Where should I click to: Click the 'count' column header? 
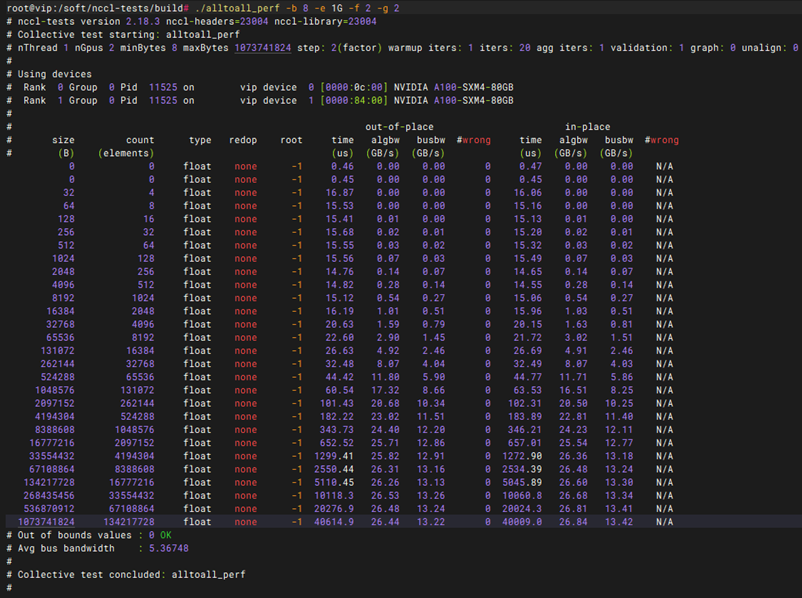click(140, 140)
